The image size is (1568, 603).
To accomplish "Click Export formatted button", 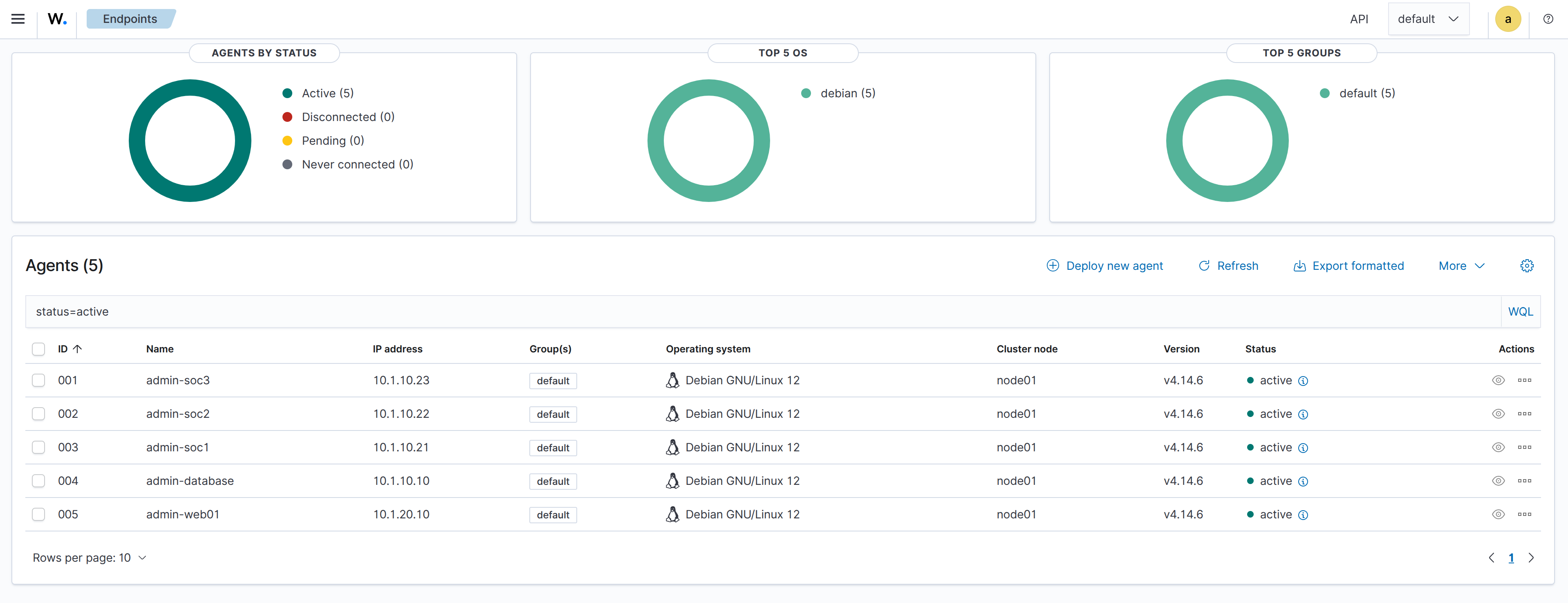I will point(1349,266).
